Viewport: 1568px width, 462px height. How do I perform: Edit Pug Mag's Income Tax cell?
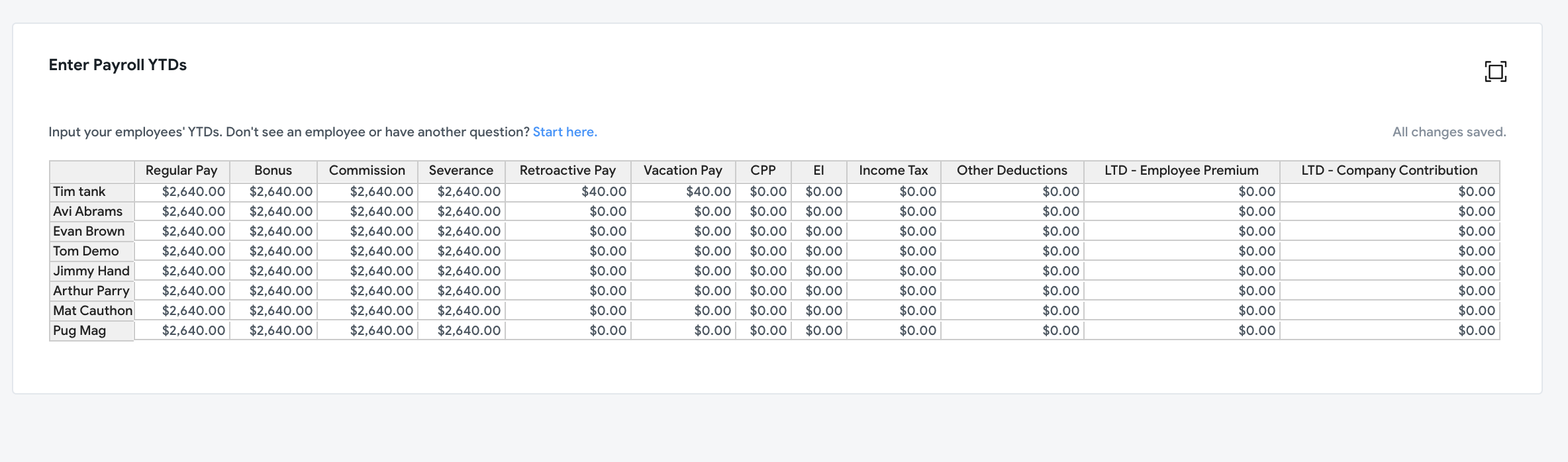coord(894,331)
